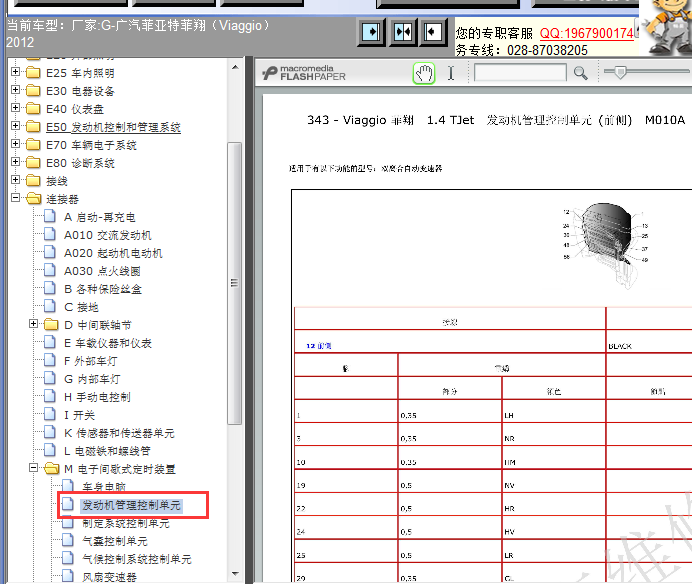Click the tree panel vertical scrollbar thumb

(234, 283)
